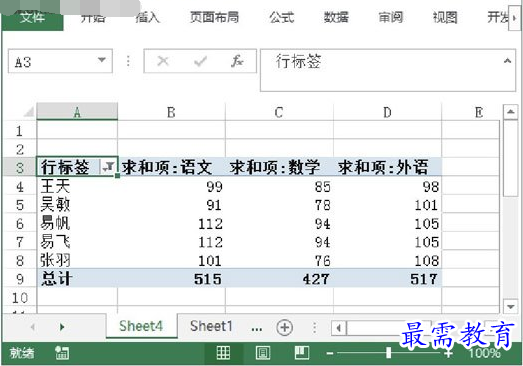Select cell with value 78
Viewport: 523px width, 366px height.
click(279, 205)
